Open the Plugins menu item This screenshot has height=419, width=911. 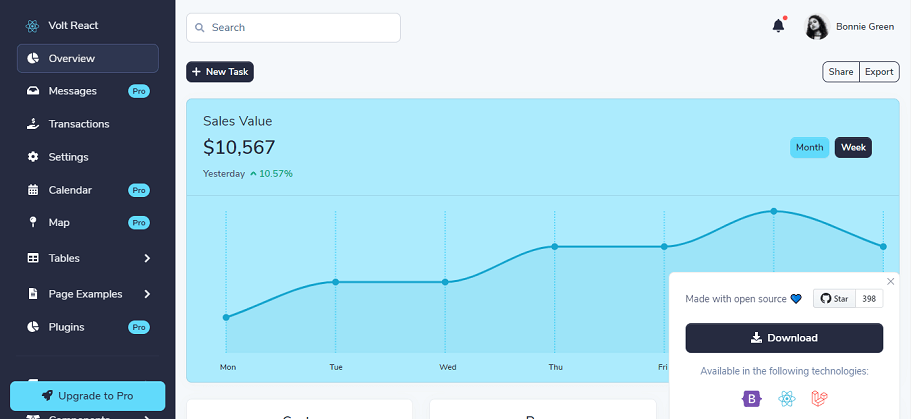point(88,327)
